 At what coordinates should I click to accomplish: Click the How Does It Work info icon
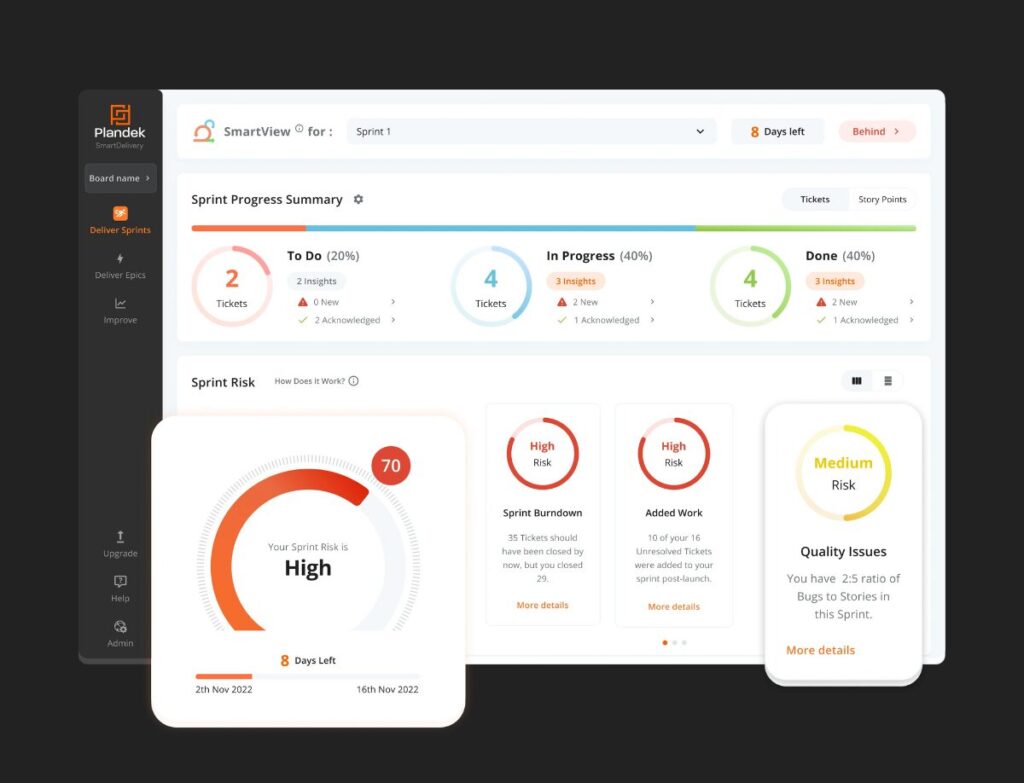[x=353, y=381]
